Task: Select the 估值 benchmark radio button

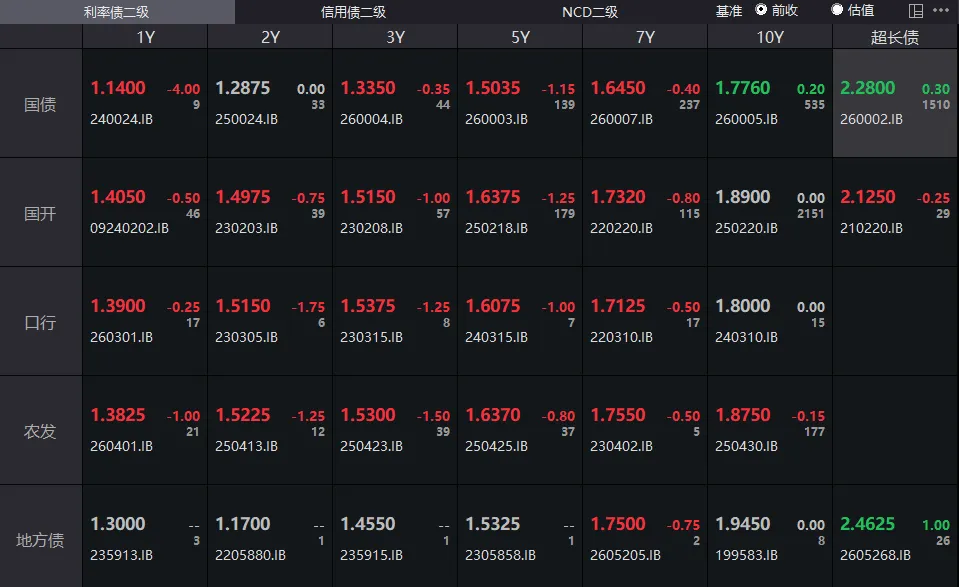Action: point(837,9)
